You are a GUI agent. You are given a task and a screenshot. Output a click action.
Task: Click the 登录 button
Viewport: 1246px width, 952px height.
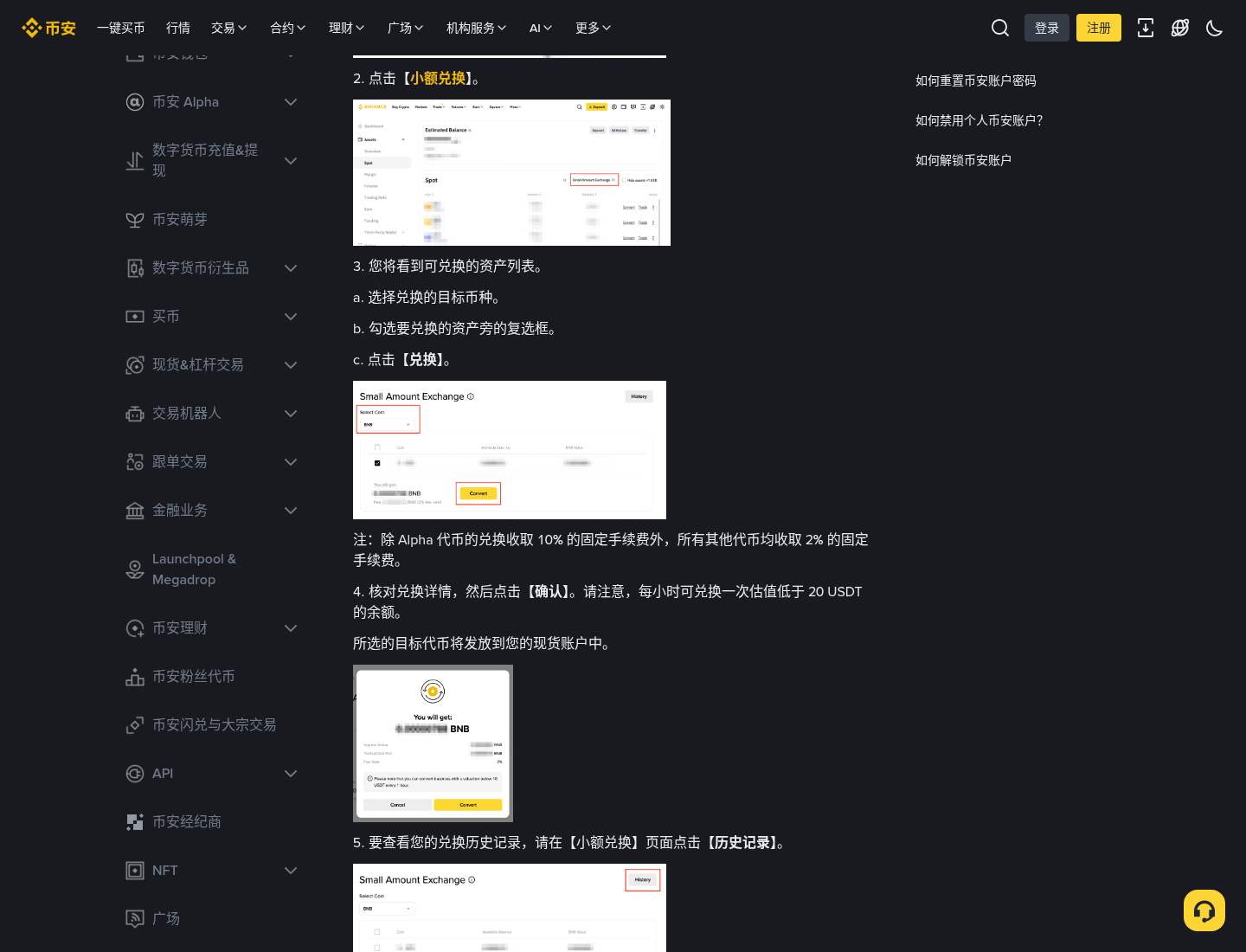1047,28
